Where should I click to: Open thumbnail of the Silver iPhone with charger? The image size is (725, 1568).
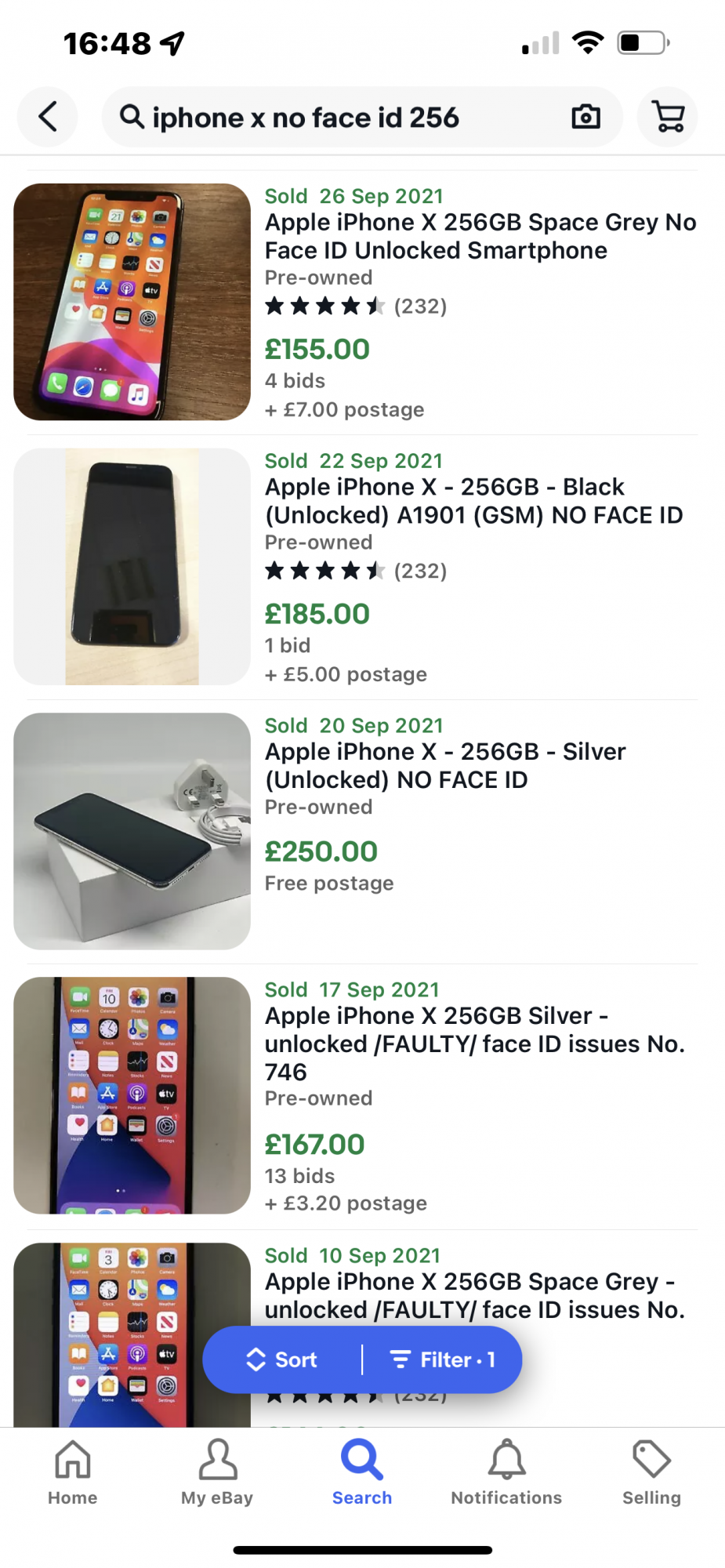coord(132,831)
